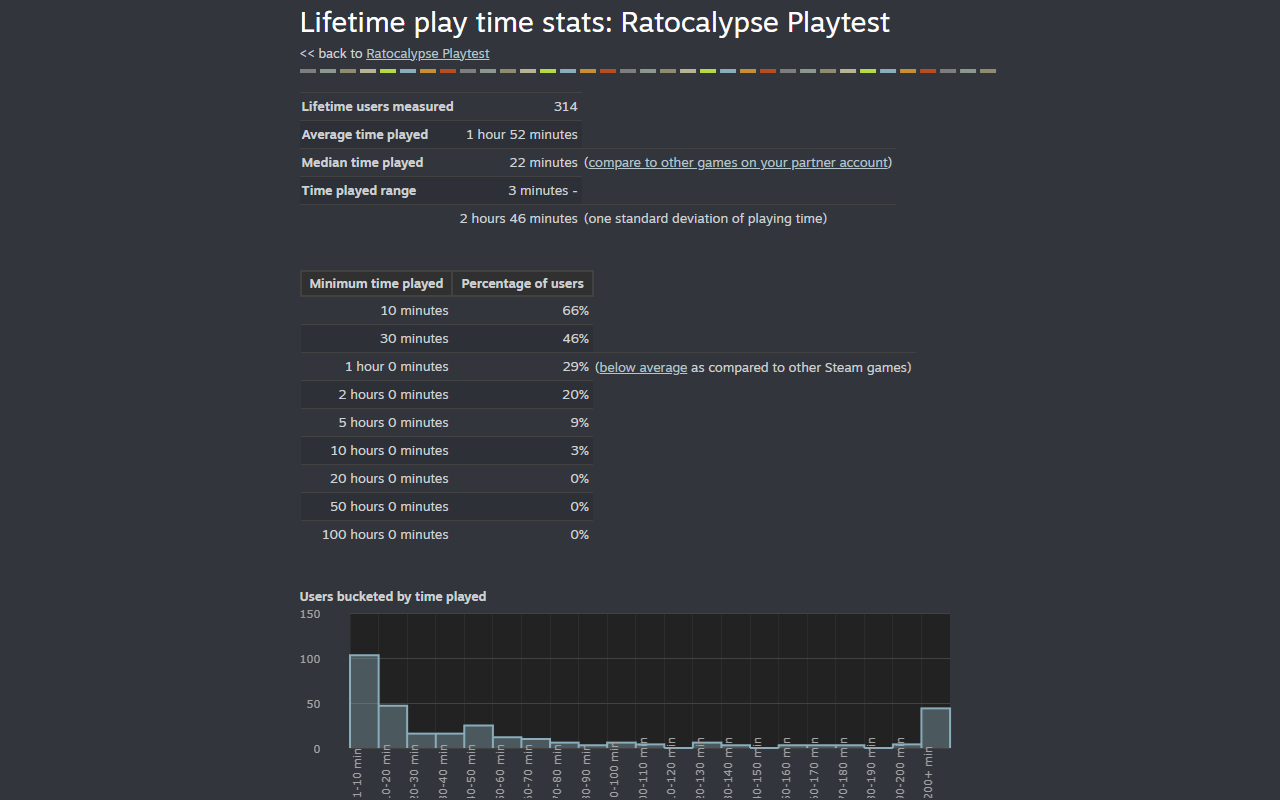Click the 66% value
Viewport: 1280px width, 800px height.
tap(576, 310)
